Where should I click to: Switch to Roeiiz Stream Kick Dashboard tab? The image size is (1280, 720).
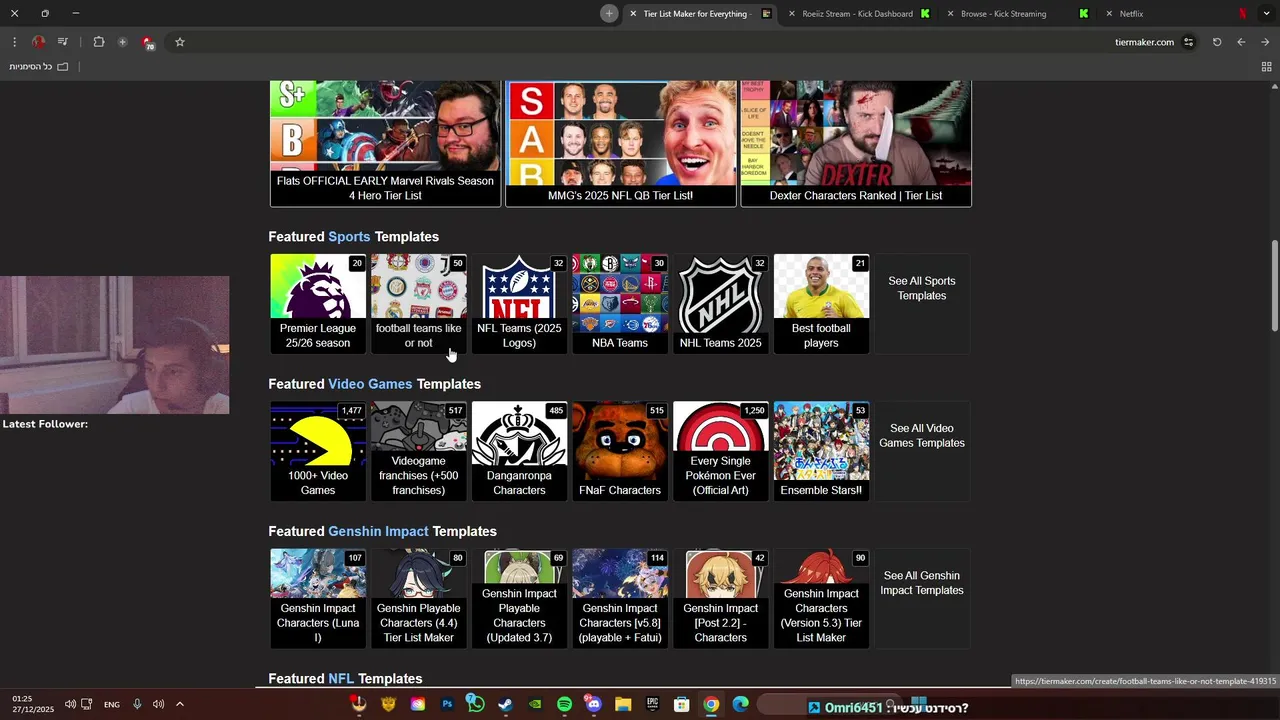coord(858,14)
